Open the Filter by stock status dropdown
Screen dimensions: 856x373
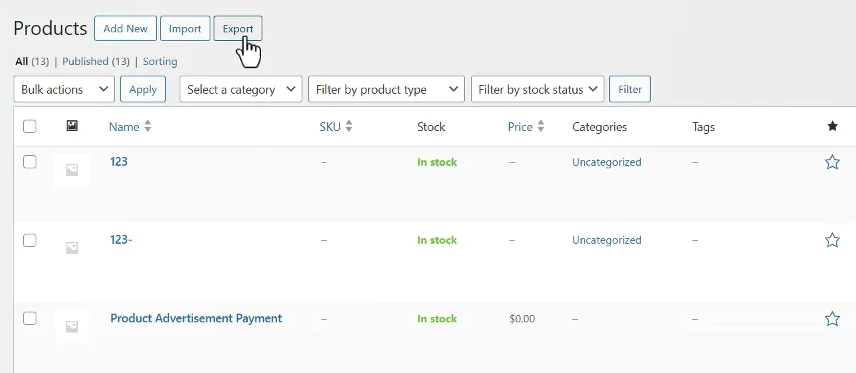coord(538,90)
